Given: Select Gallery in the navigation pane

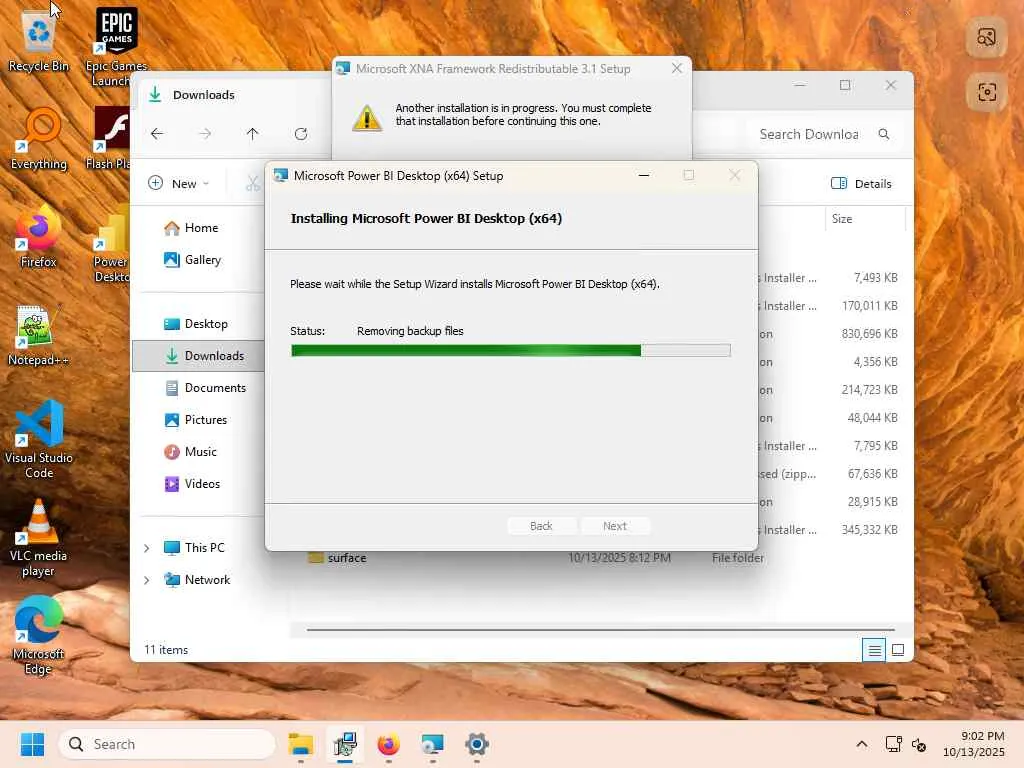Looking at the screenshot, I should point(202,260).
